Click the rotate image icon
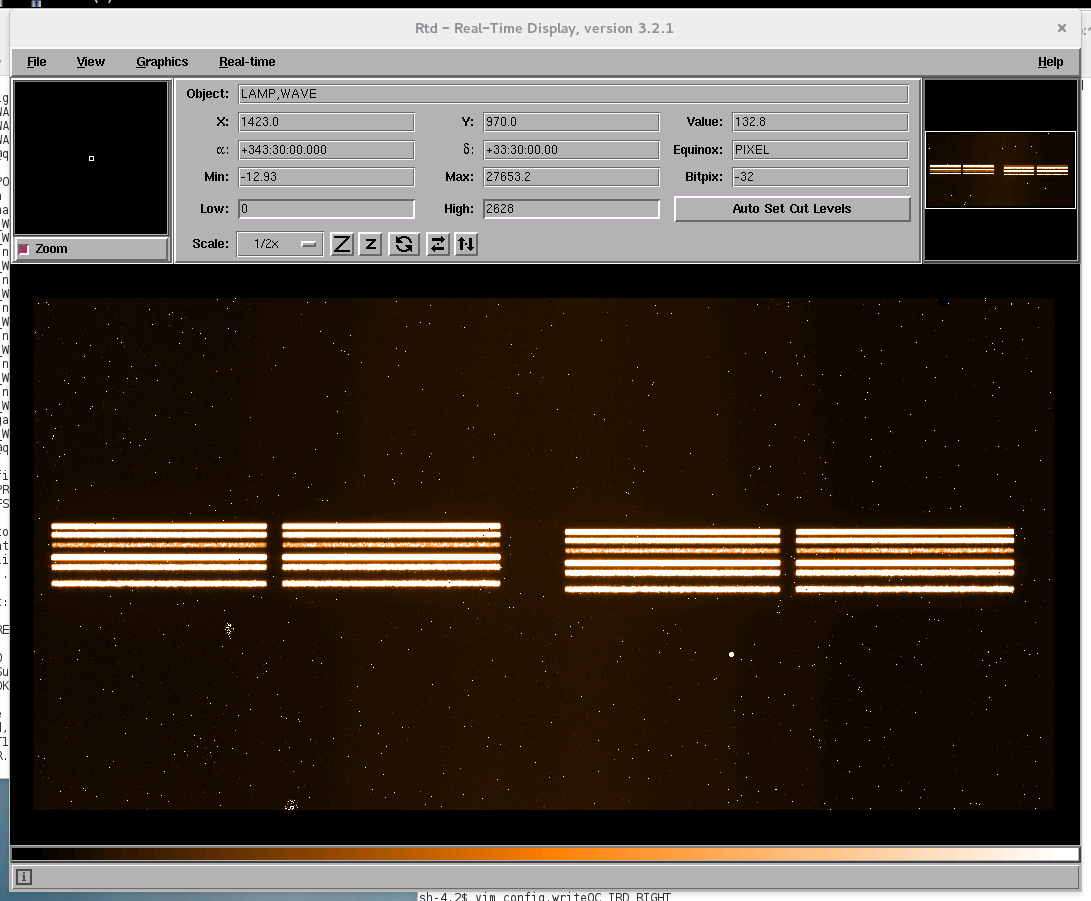The image size is (1091, 901). 404,244
